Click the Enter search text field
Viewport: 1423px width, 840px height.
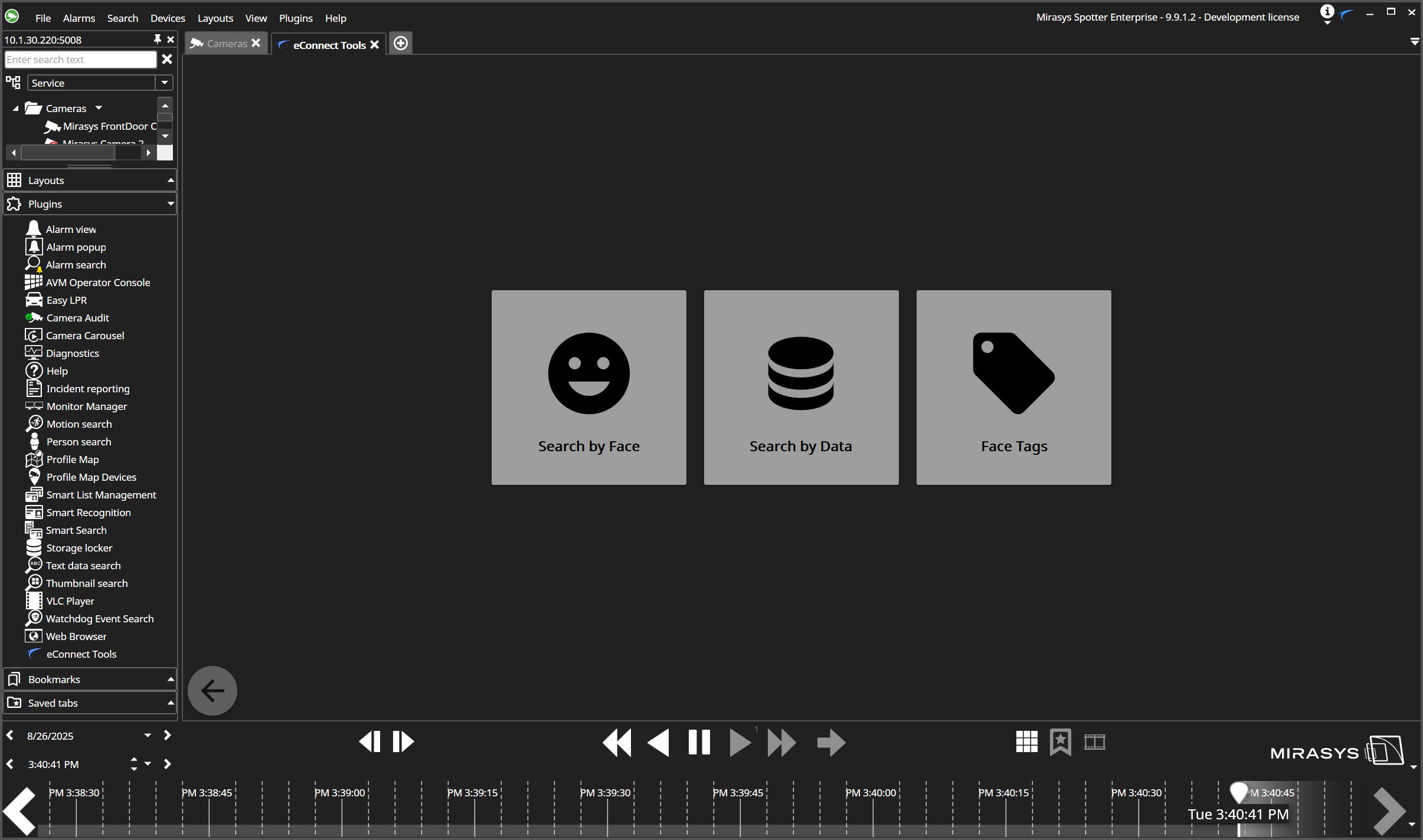point(80,60)
